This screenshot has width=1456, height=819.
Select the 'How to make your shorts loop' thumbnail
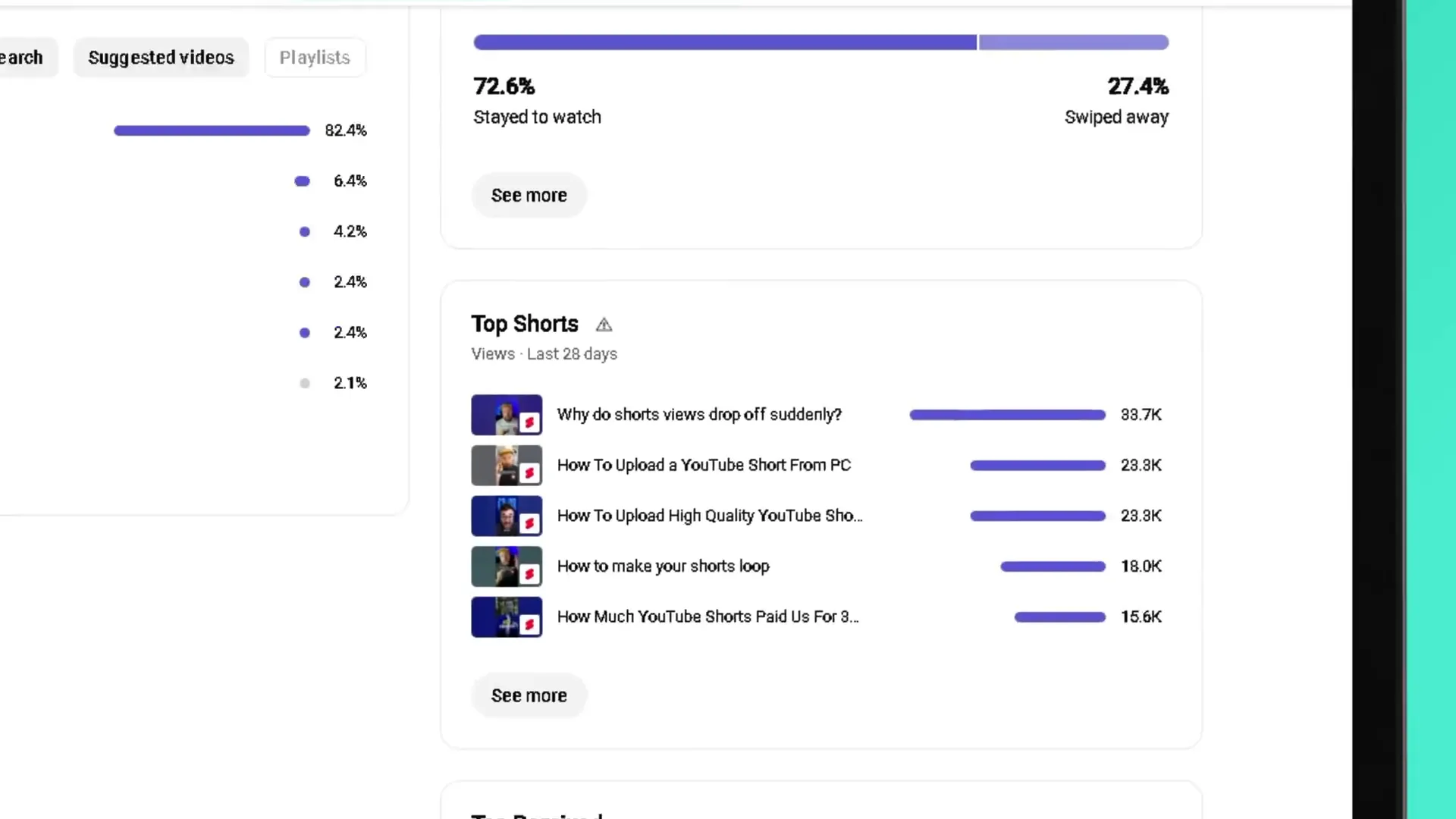click(x=507, y=566)
